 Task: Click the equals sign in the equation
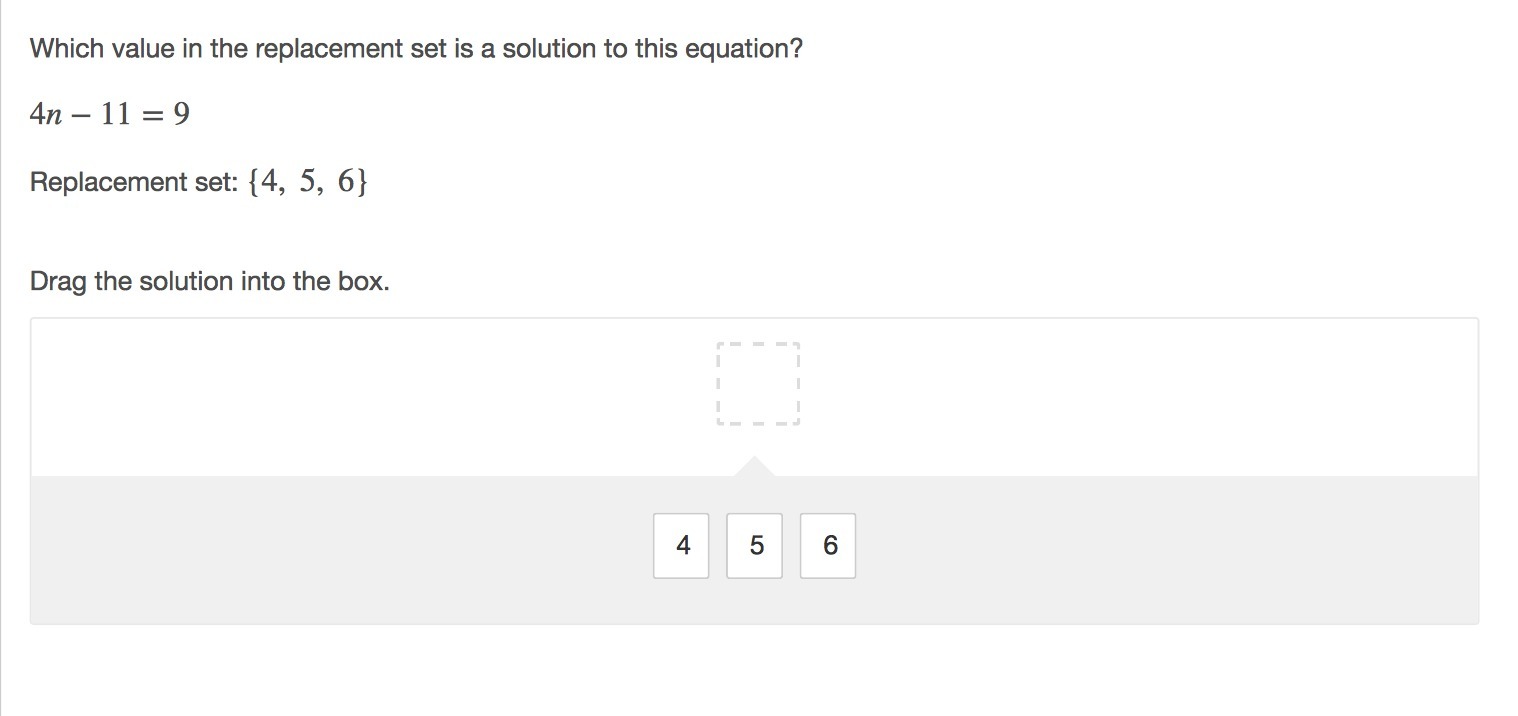(153, 115)
